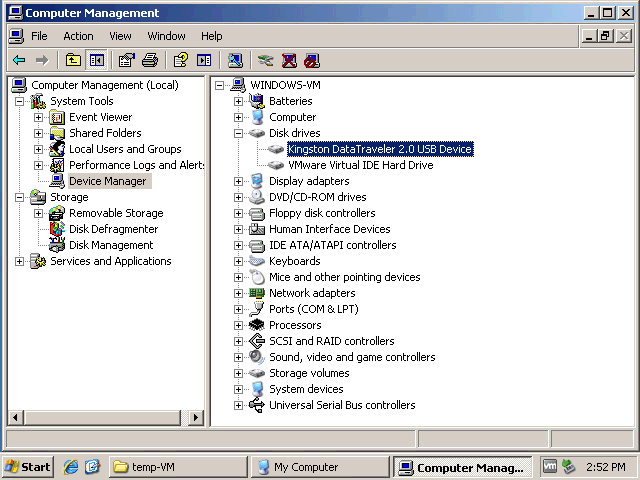The height and width of the screenshot is (480, 640).
Task: Switch to My Computer taskbar button
Action: click(x=320, y=467)
